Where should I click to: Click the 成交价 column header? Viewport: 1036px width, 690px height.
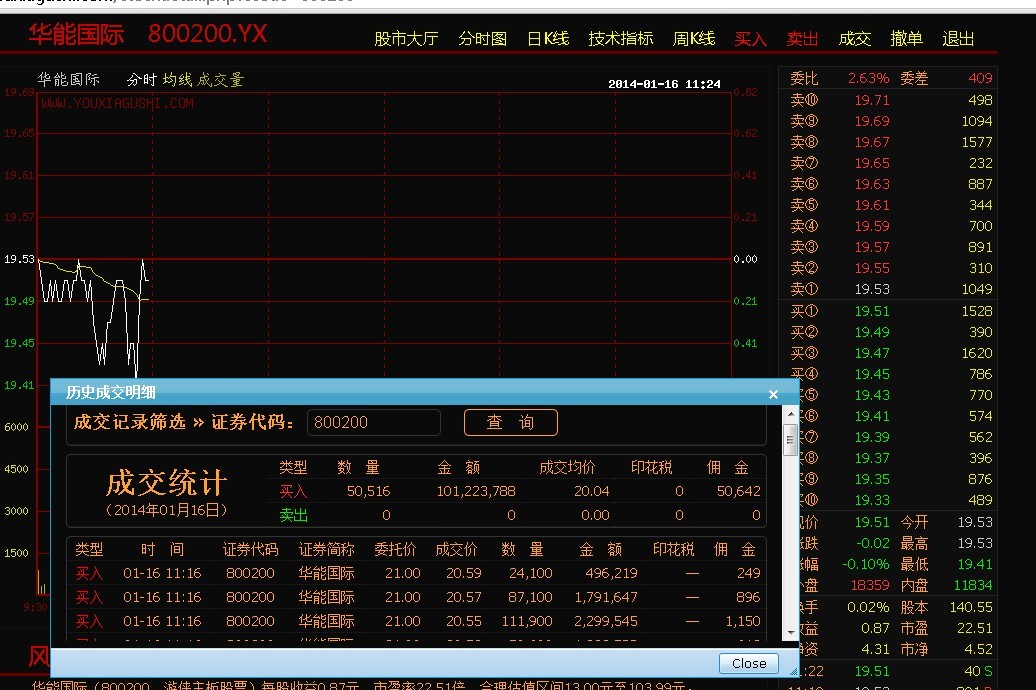456,549
